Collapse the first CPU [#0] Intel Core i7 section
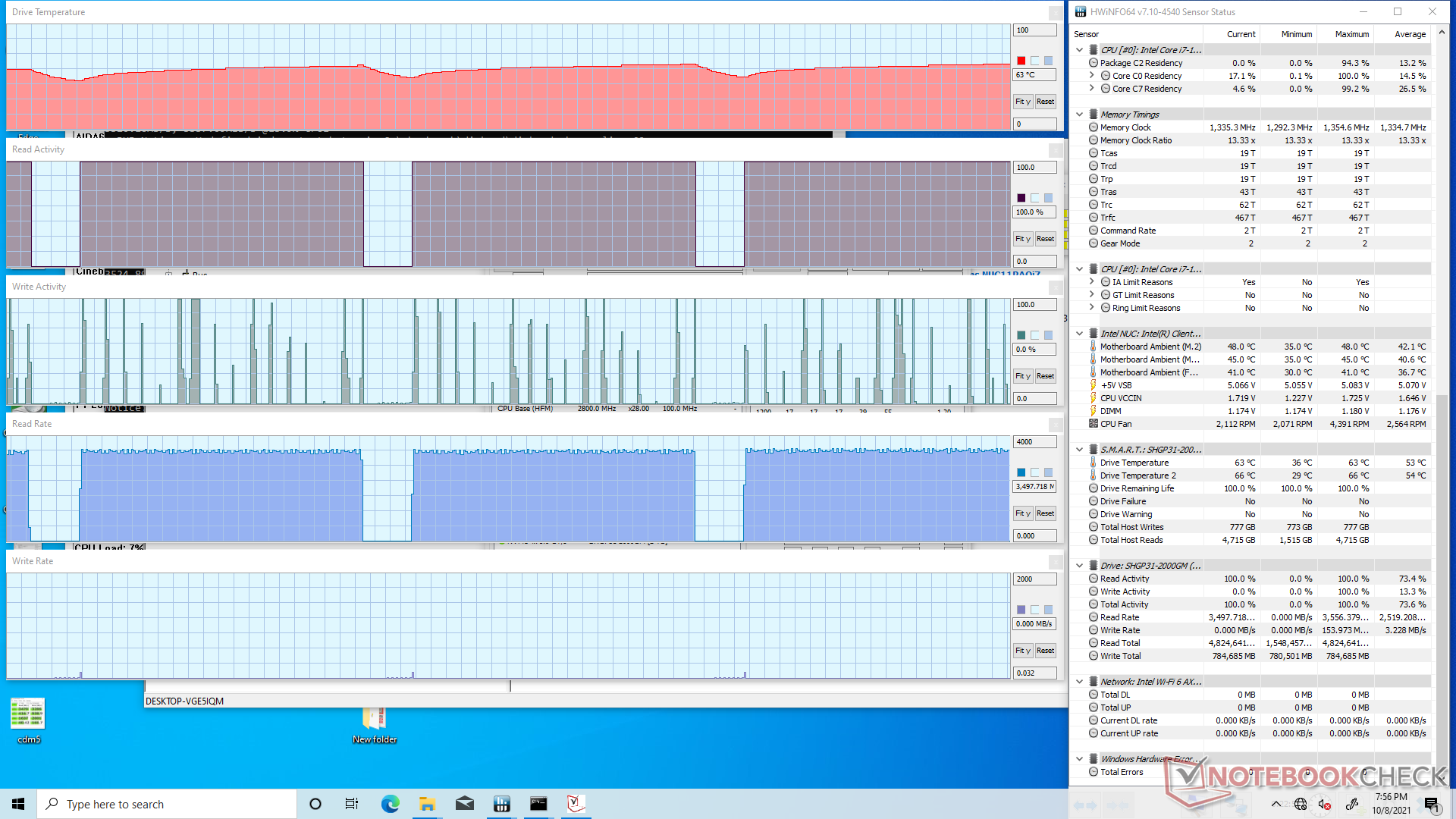Image resolution: width=1456 pixels, height=819 pixels. click(1079, 50)
